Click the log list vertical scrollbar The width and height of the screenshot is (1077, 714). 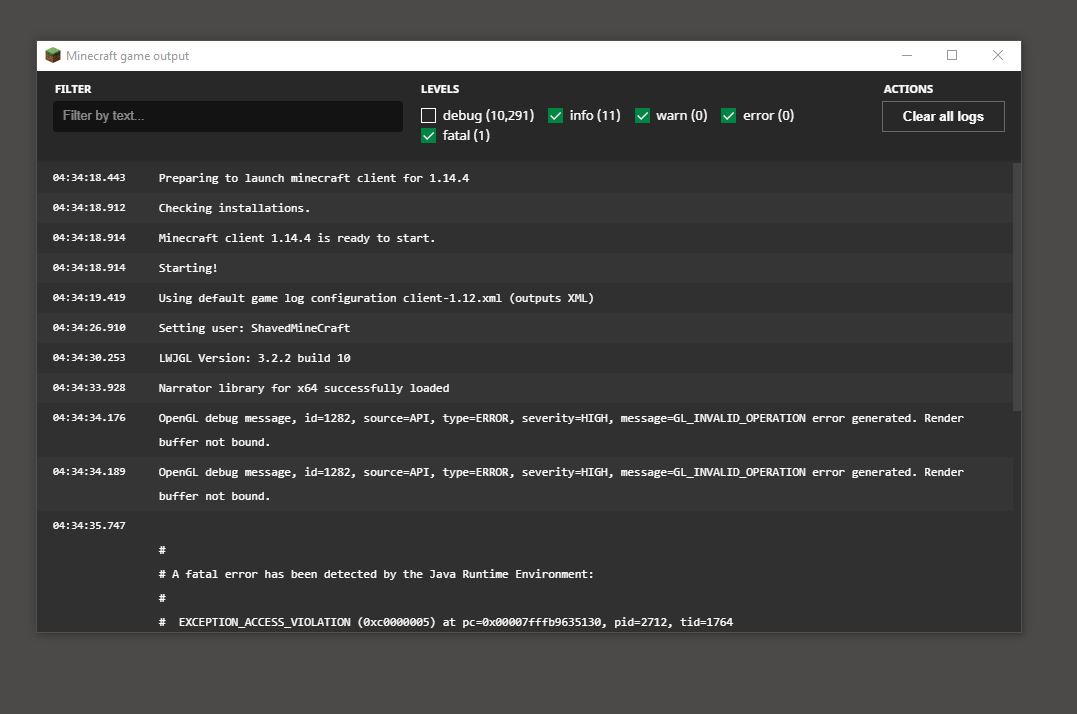tap(1017, 290)
